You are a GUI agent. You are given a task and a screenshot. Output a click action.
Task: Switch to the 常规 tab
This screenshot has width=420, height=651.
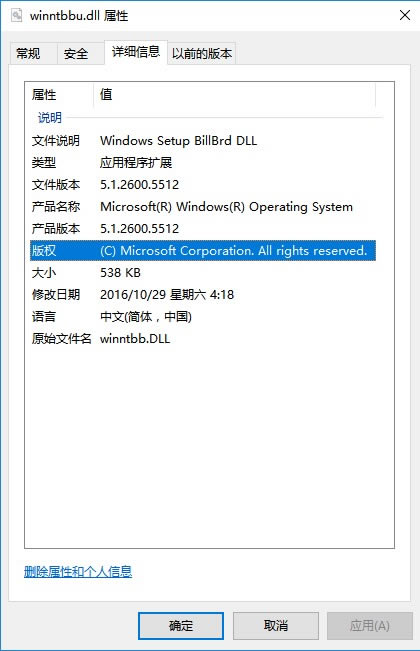[28, 54]
